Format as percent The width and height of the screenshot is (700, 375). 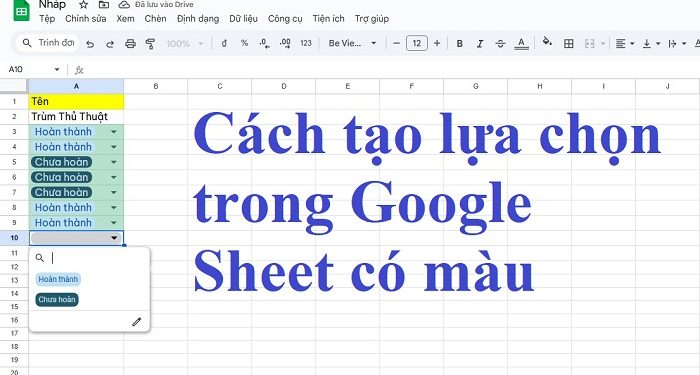244,43
